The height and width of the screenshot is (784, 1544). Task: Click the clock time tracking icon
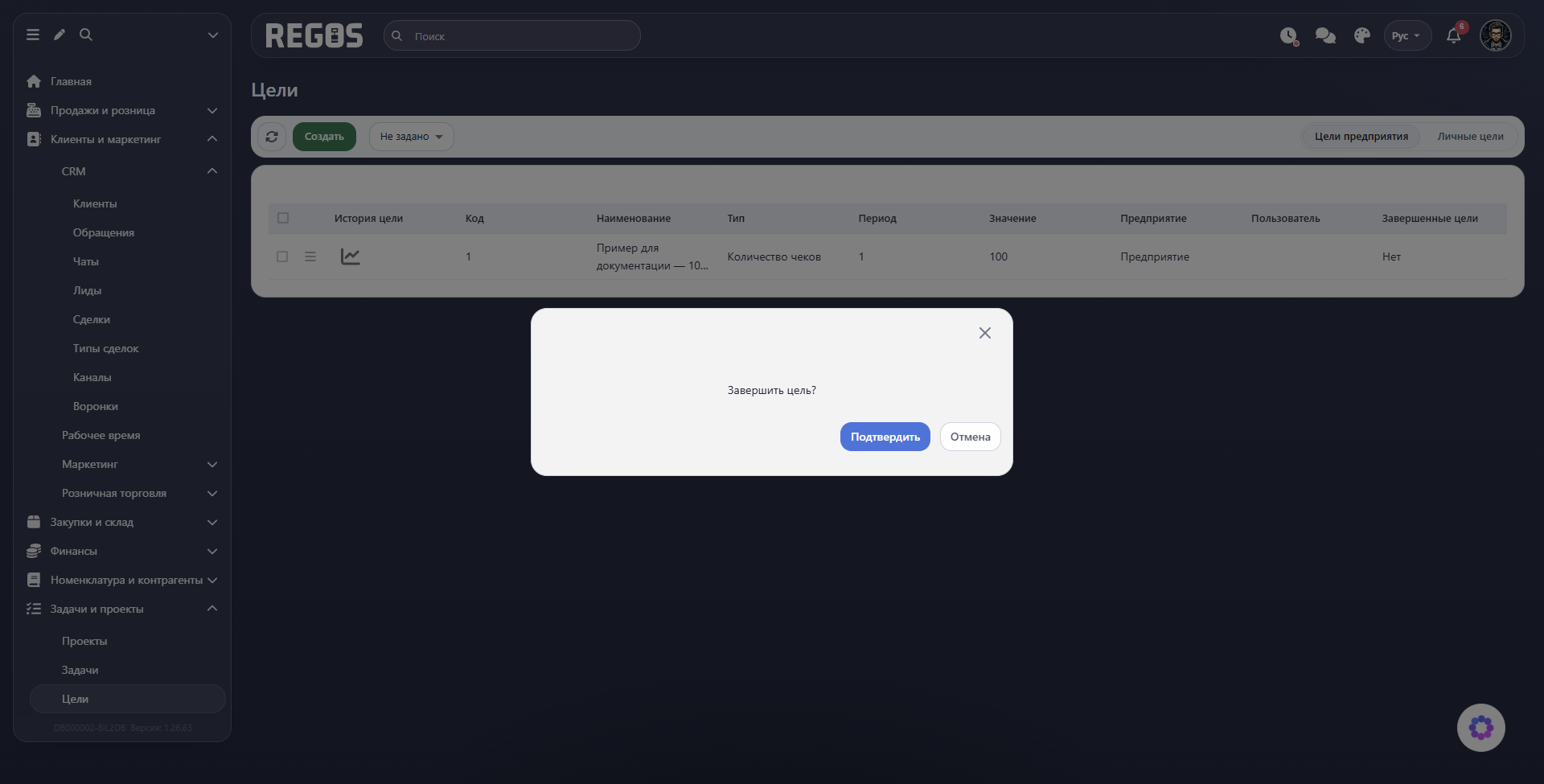coord(1289,35)
